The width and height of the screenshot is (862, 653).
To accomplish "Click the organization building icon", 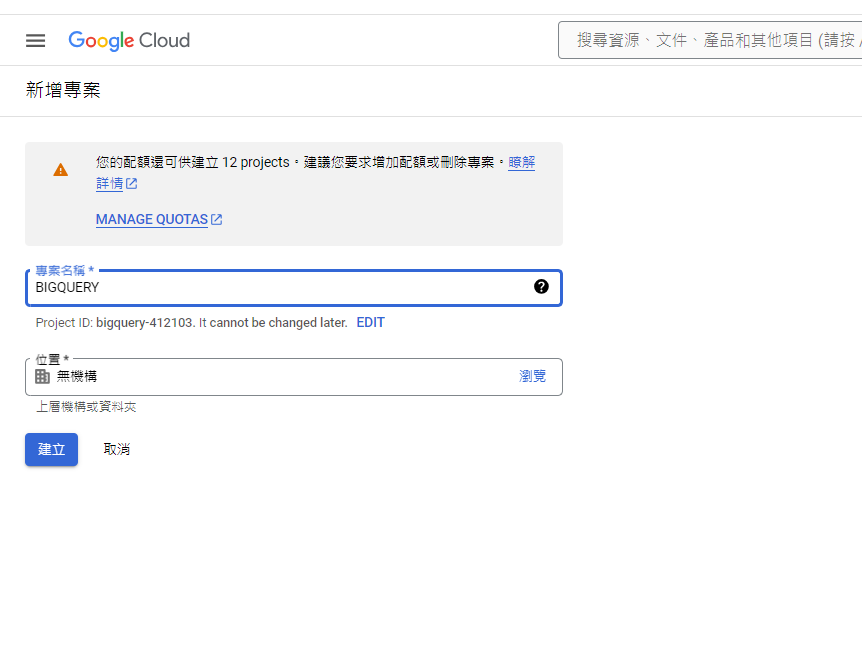I will click(42, 377).
